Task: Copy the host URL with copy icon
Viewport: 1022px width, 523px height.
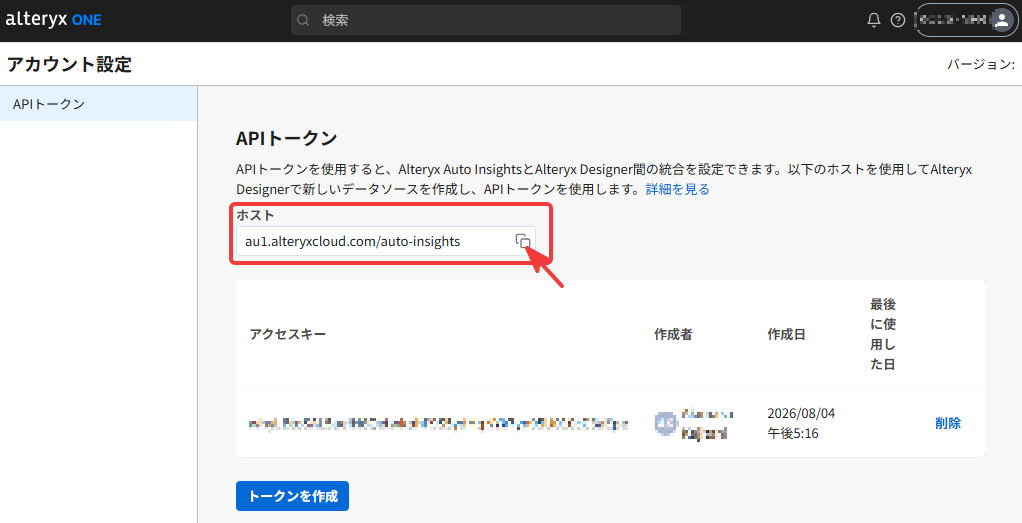Action: 523,241
